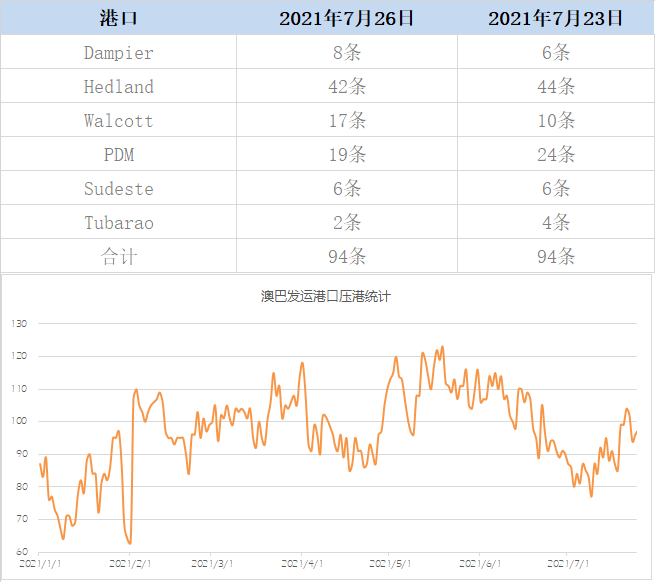
Task: Click the 110 y-axis label
Action: (19, 389)
